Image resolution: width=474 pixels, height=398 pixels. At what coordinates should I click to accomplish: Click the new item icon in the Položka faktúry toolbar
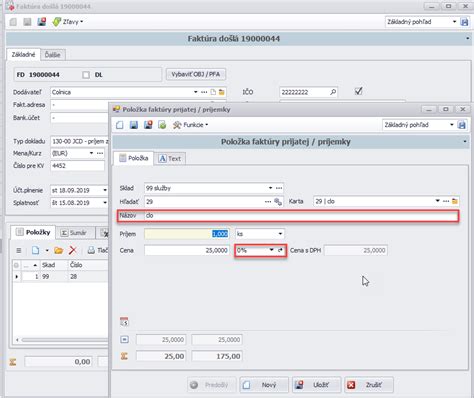click(x=120, y=125)
